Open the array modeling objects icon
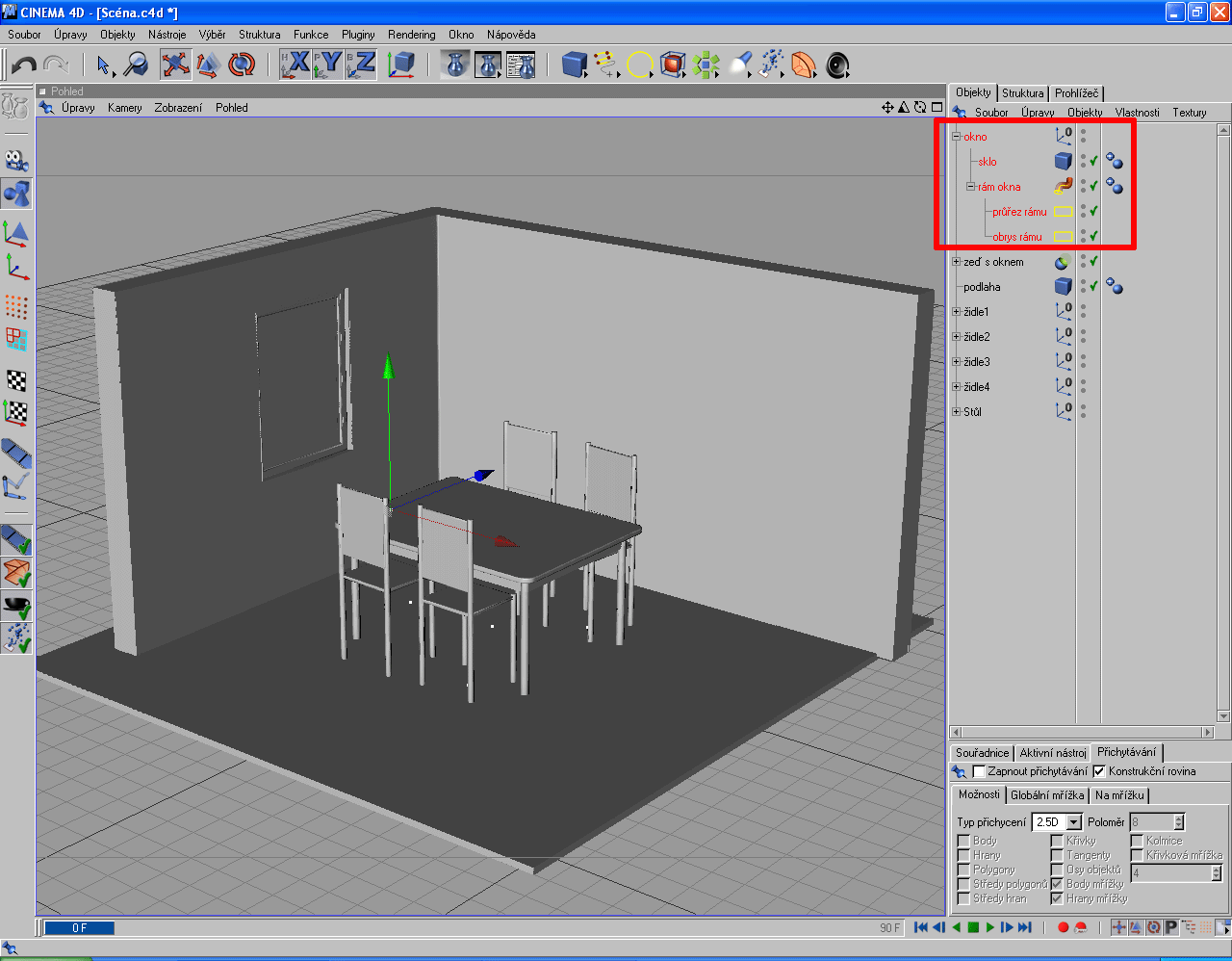Screen dimensions: 1232x961 pos(706,65)
